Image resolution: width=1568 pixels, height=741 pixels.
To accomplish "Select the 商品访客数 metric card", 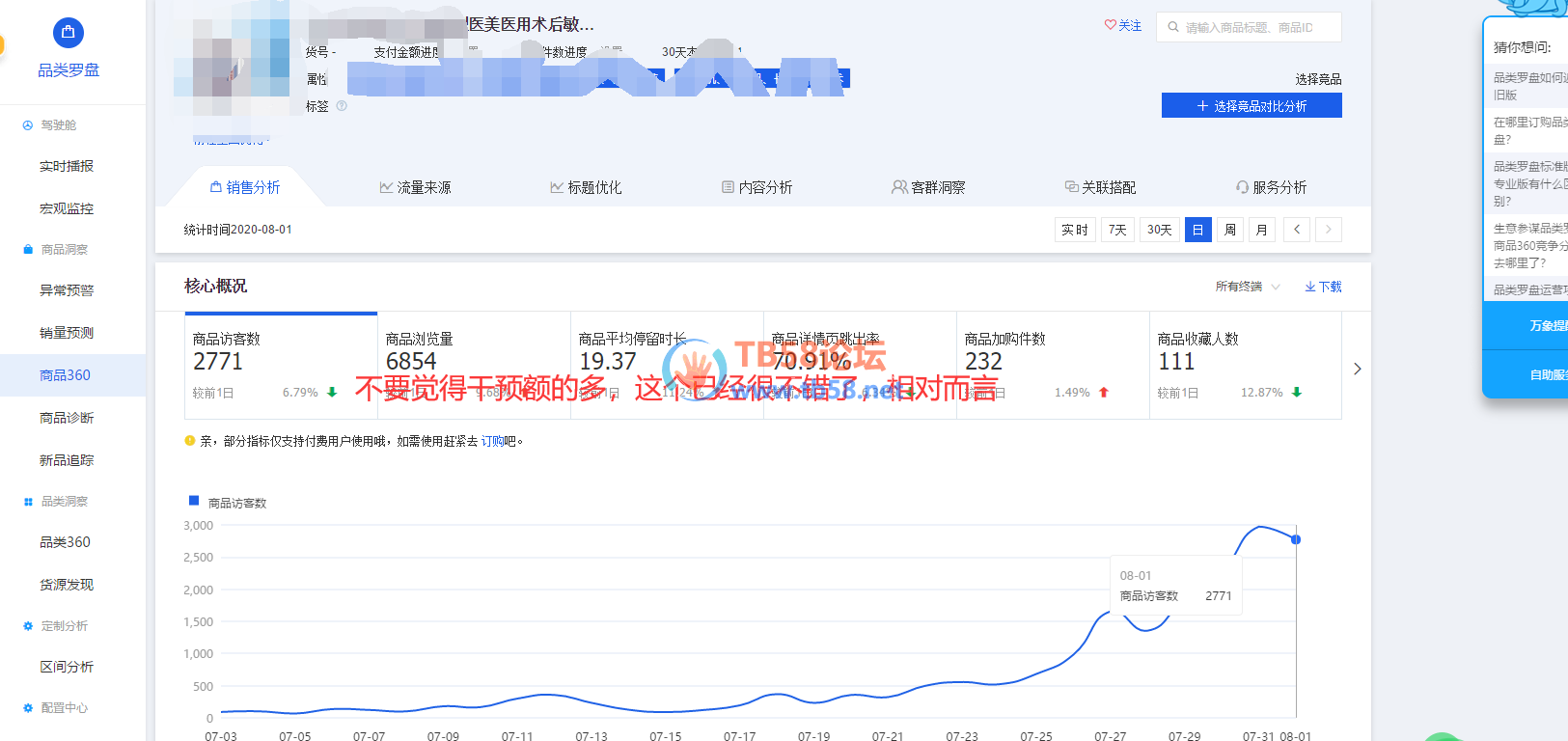I will click(281, 366).
